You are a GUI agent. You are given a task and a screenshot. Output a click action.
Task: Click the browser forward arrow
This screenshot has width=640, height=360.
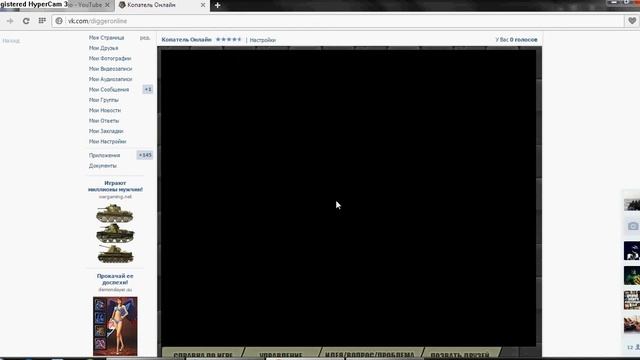pyautogui.click(x=10, y=21)
